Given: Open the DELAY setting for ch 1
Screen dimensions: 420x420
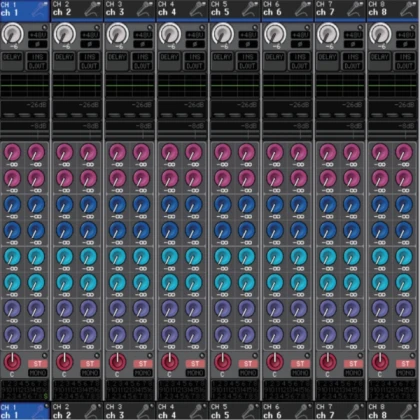Looking at the screenshot, I should tap(12, 61).
